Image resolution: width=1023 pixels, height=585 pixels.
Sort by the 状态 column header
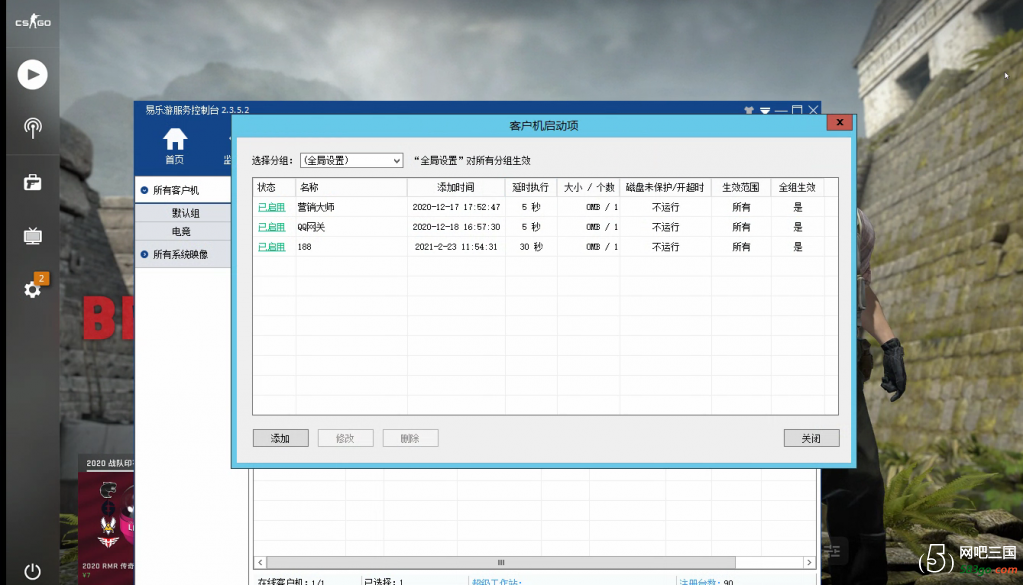tap(274, 187)
